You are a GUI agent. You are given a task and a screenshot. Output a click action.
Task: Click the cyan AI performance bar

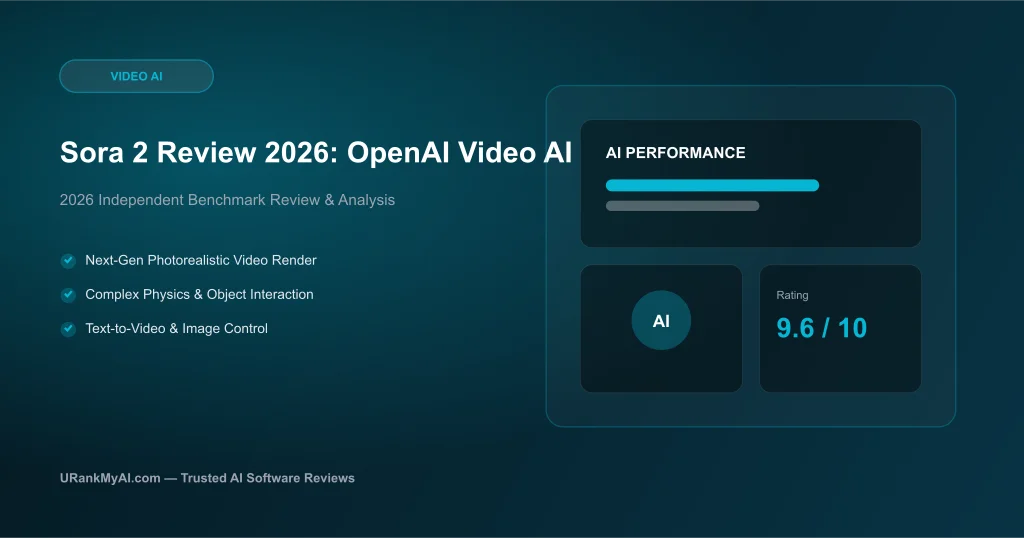[x=712, y=185]
